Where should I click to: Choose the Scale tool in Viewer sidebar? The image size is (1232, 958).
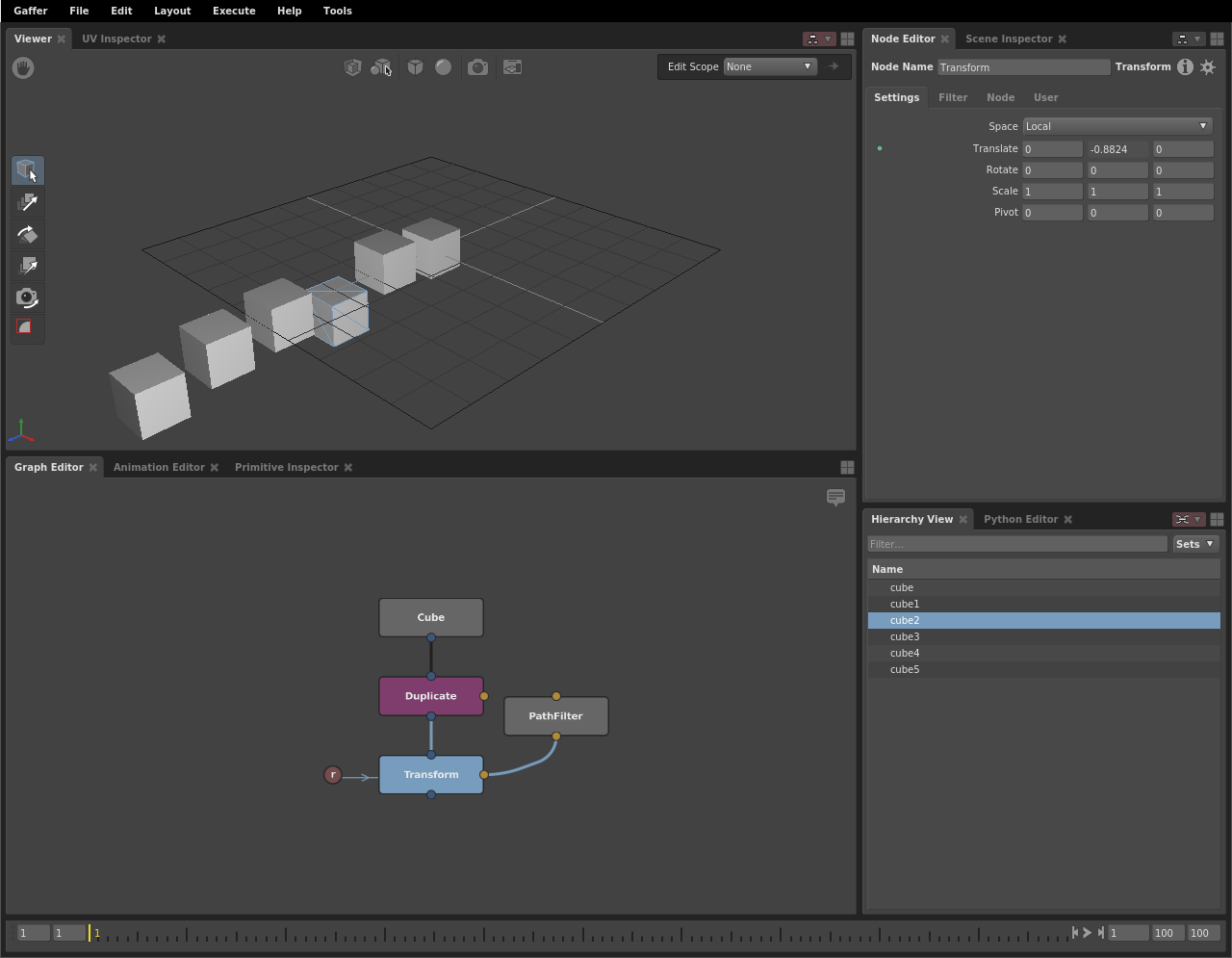click(x=28, y=266)
